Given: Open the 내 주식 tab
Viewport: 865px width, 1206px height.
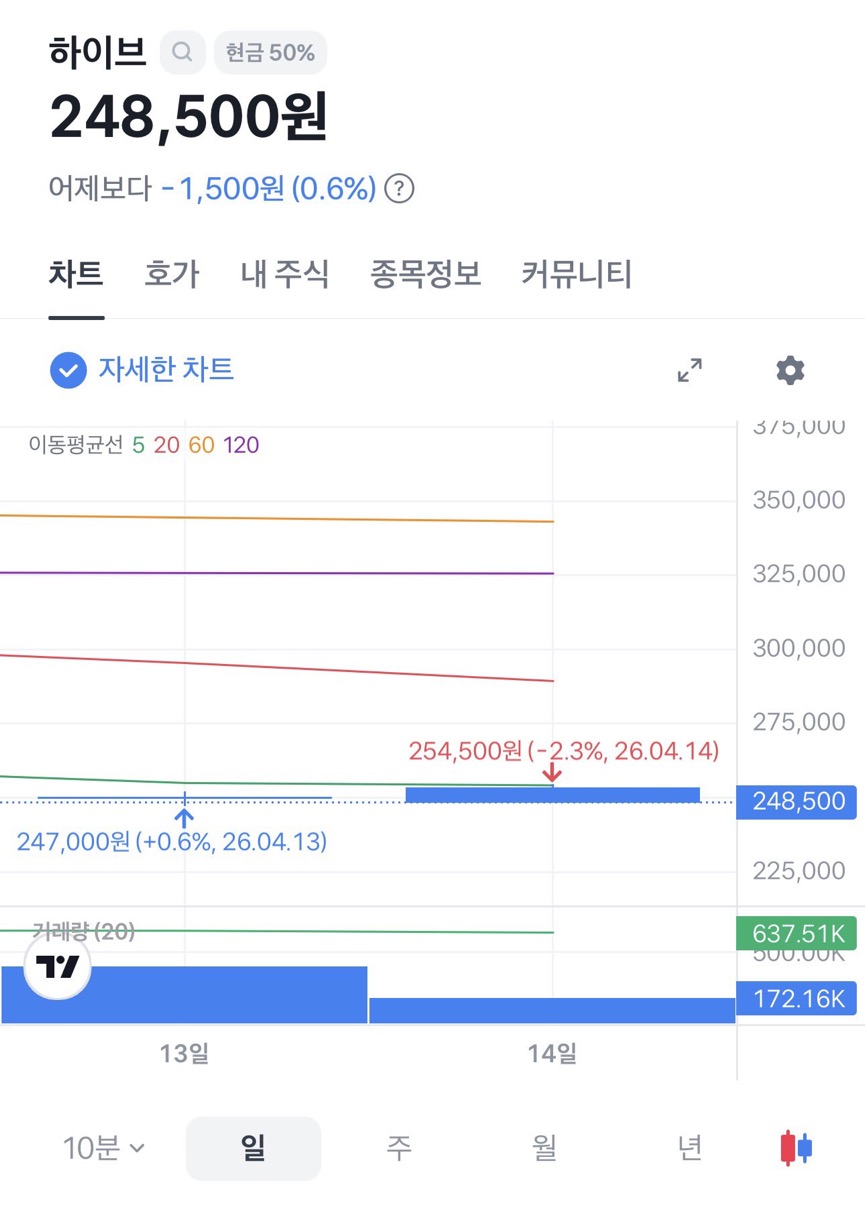Looking at the screenshot, I should click(x=285, y=274).
